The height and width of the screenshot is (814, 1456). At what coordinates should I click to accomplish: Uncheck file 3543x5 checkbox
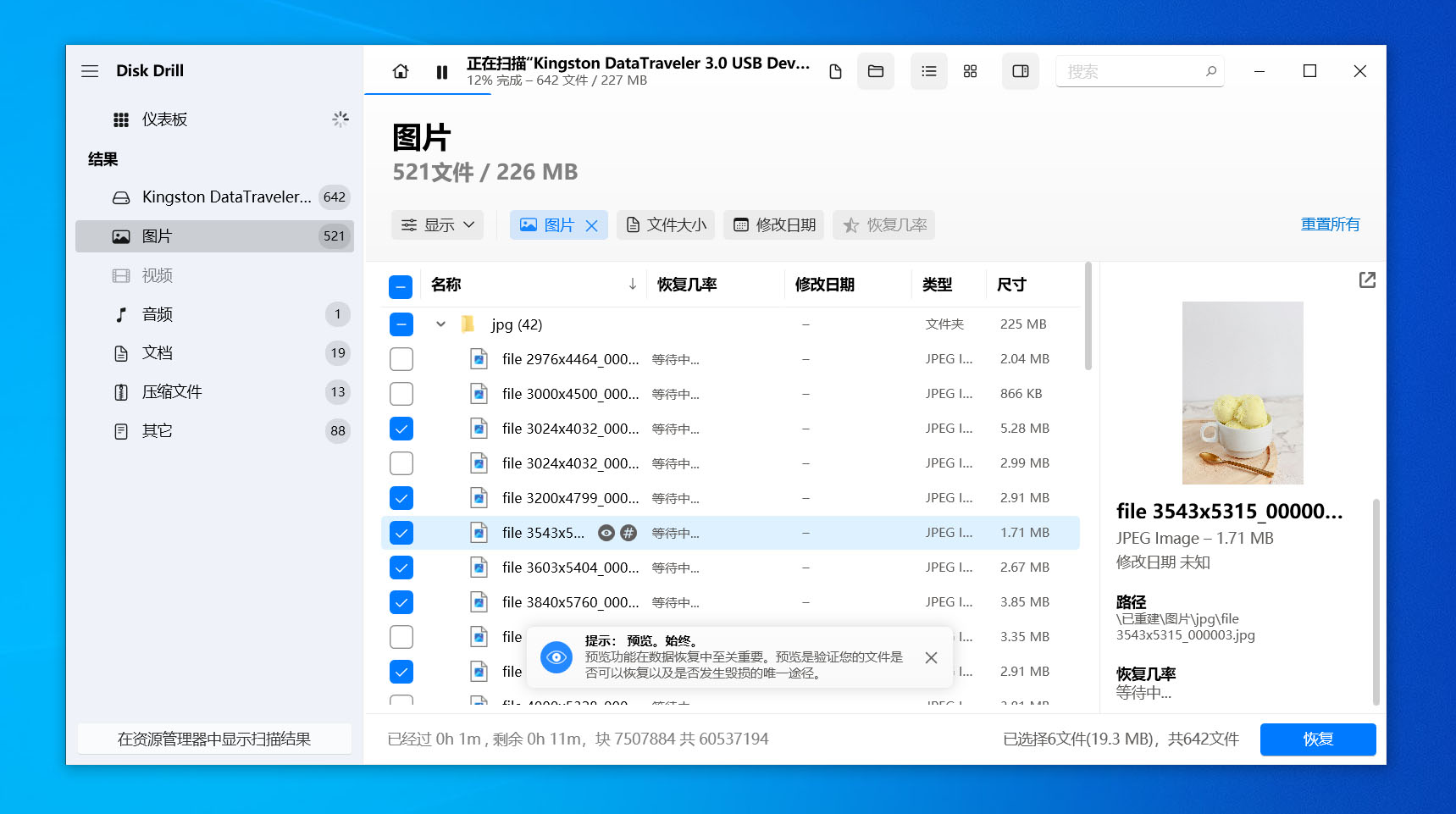(x=401, y=533)
